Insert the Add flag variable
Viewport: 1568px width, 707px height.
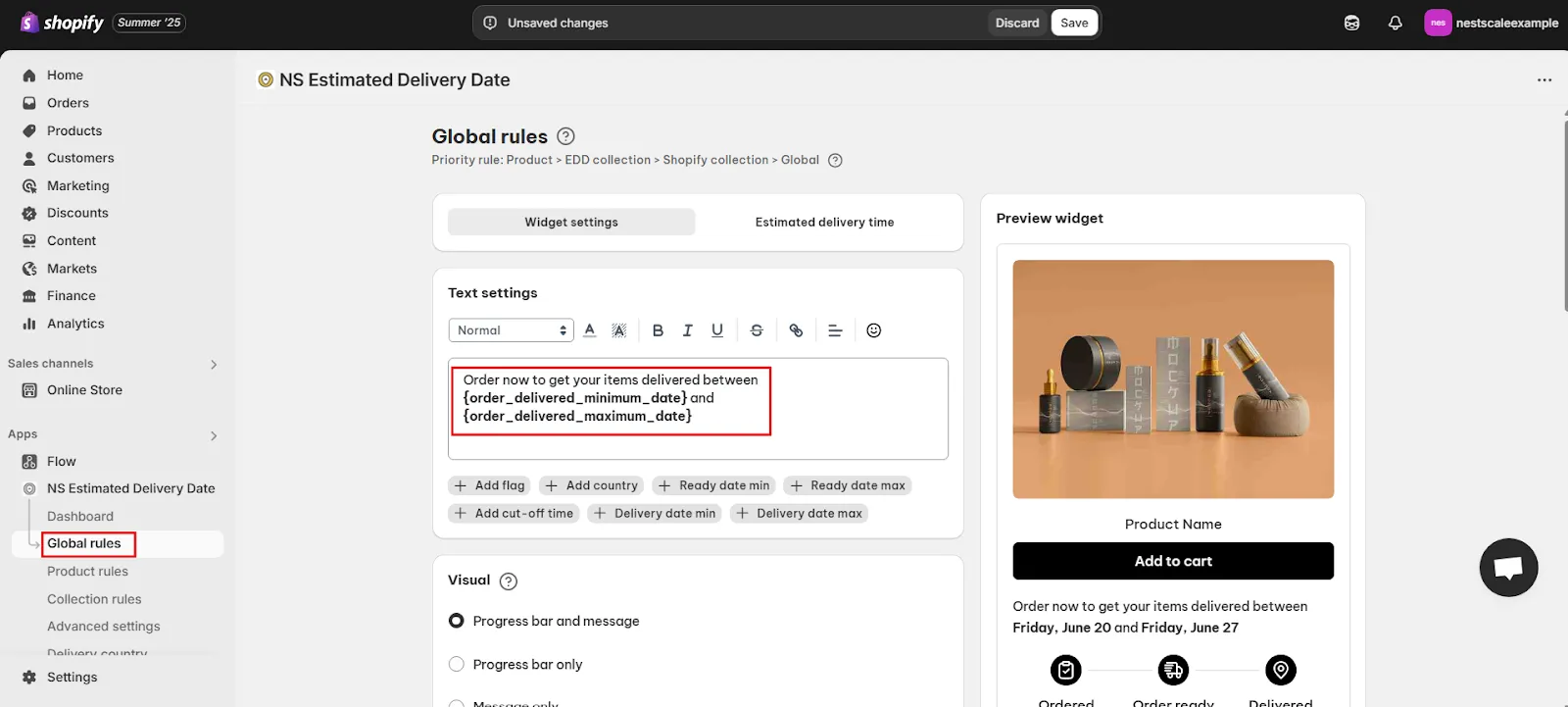(489, 485)
